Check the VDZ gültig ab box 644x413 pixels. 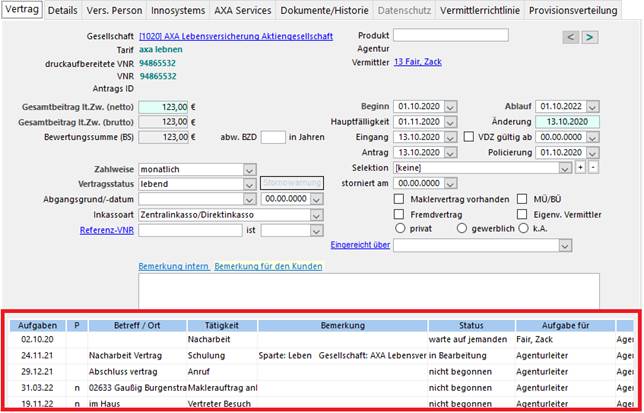tap(471, 137)
